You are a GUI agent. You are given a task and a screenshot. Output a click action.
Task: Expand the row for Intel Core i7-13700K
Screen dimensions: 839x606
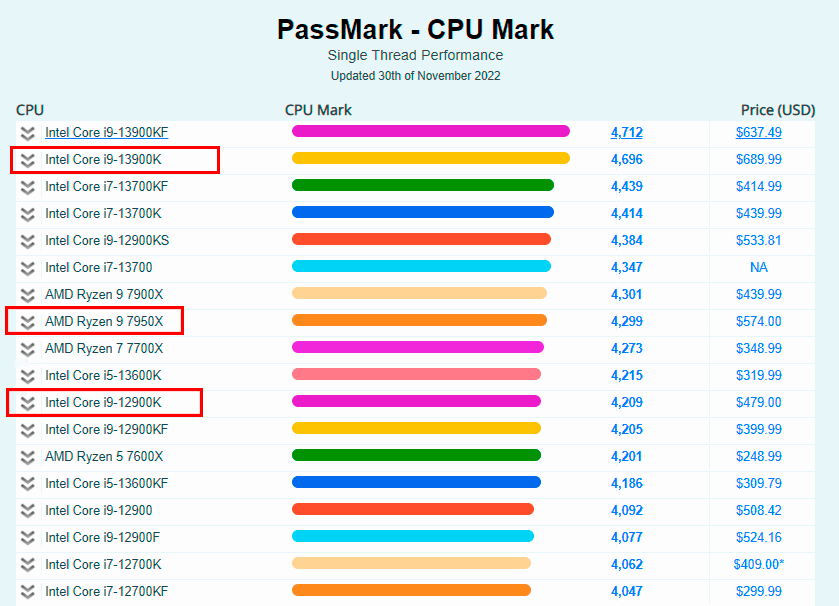coord(27,212)
